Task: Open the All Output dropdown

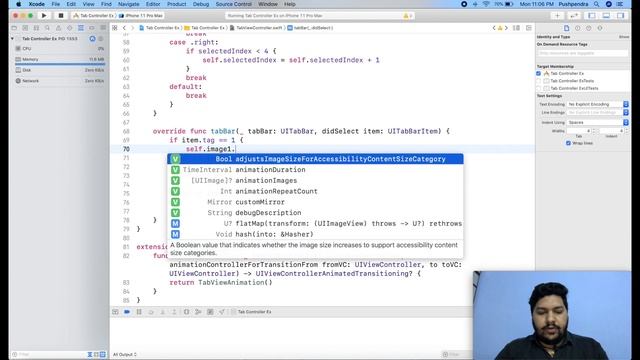Action: (125, 354)
